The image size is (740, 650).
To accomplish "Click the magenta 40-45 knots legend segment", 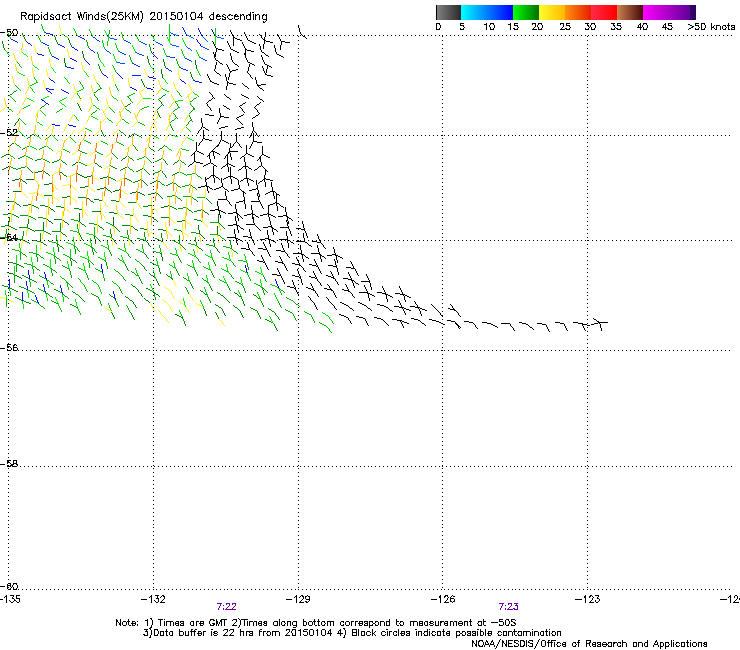I will [656, 12].
